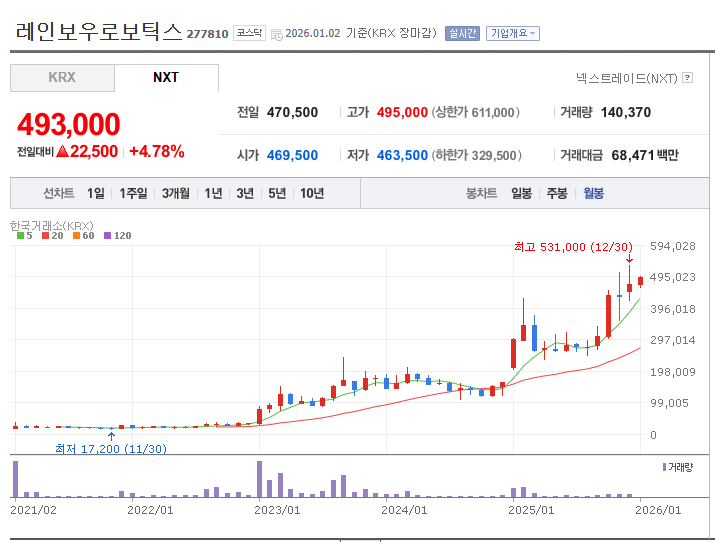715x542 pixels.
Task: Select the NXT tab
Action: (x=166, y=77)
